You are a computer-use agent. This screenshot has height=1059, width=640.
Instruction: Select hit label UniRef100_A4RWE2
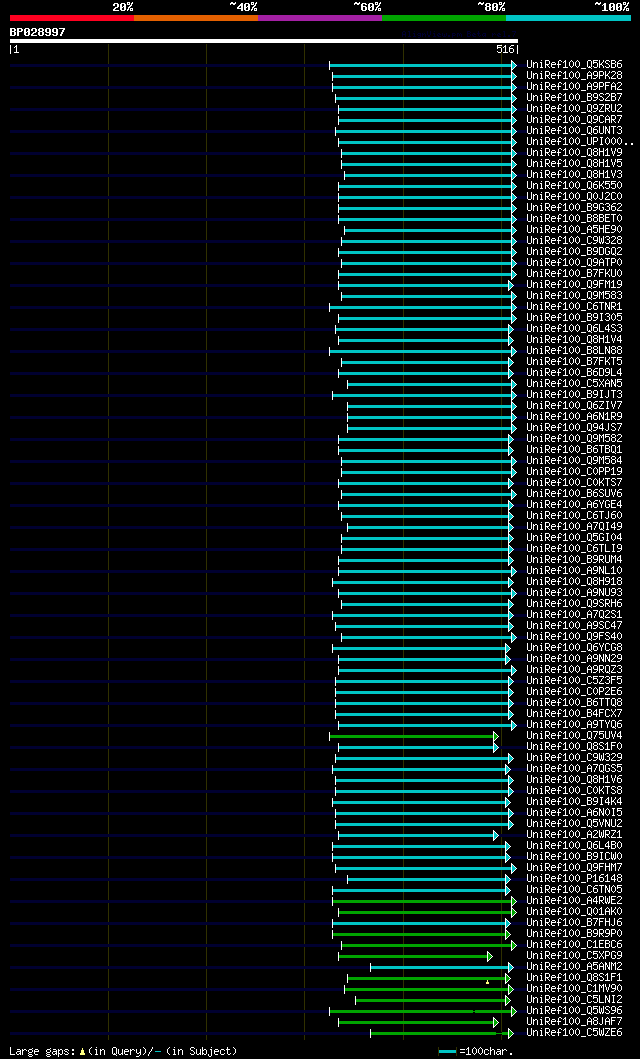[x=575, y=900]
